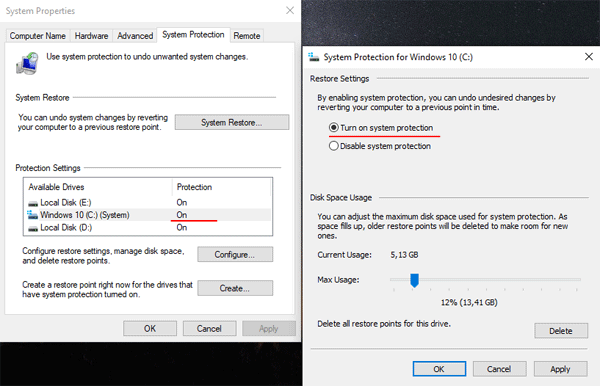
Task: Select the System Protection tab
Action: 193,35
